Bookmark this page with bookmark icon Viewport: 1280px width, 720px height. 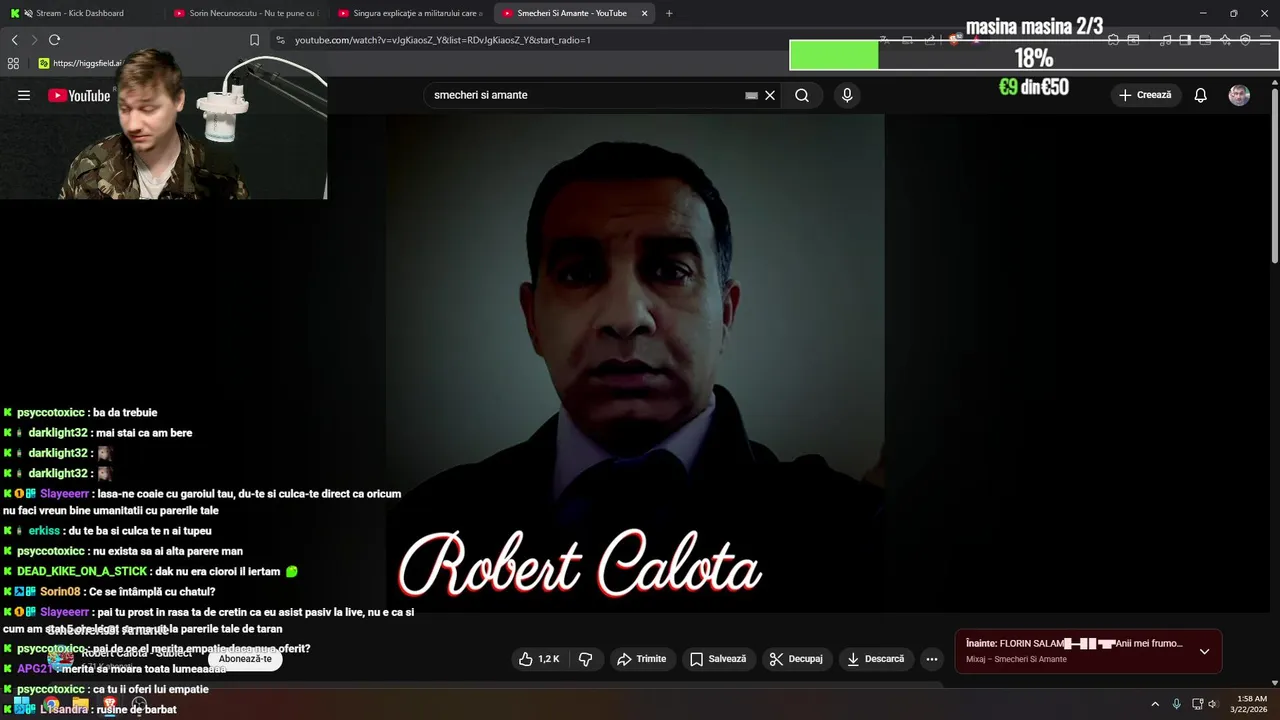click(x=254, y=40)
